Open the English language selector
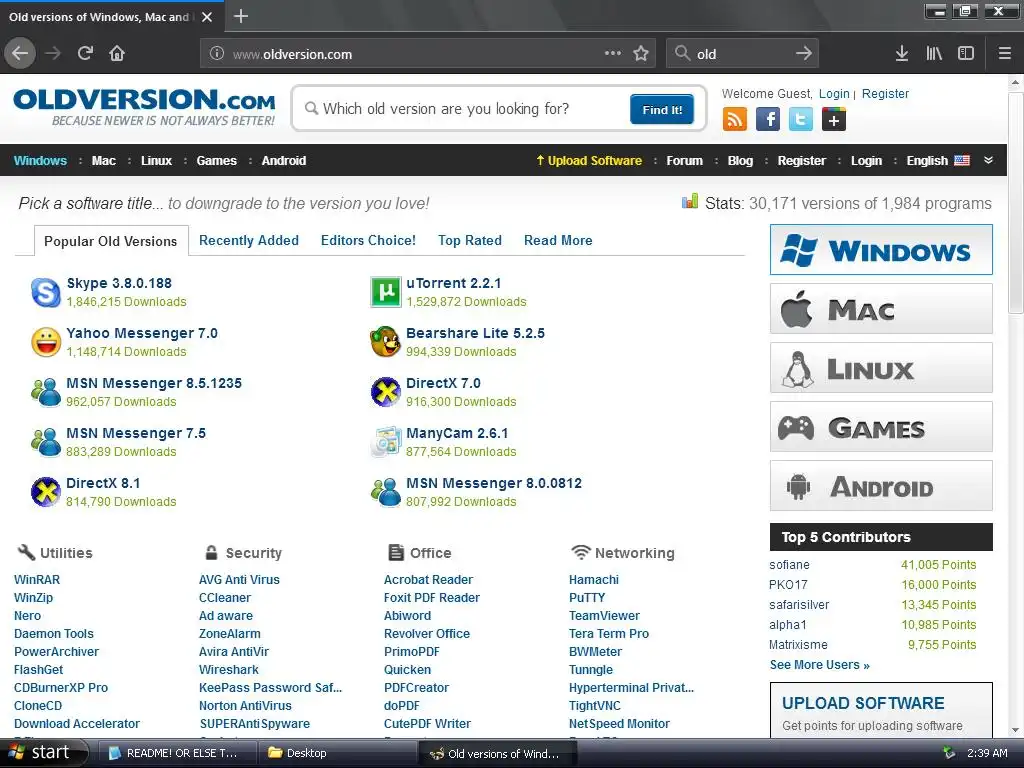Image resolution: width=1024 pixels, height=768 pixels. [938, 161]
